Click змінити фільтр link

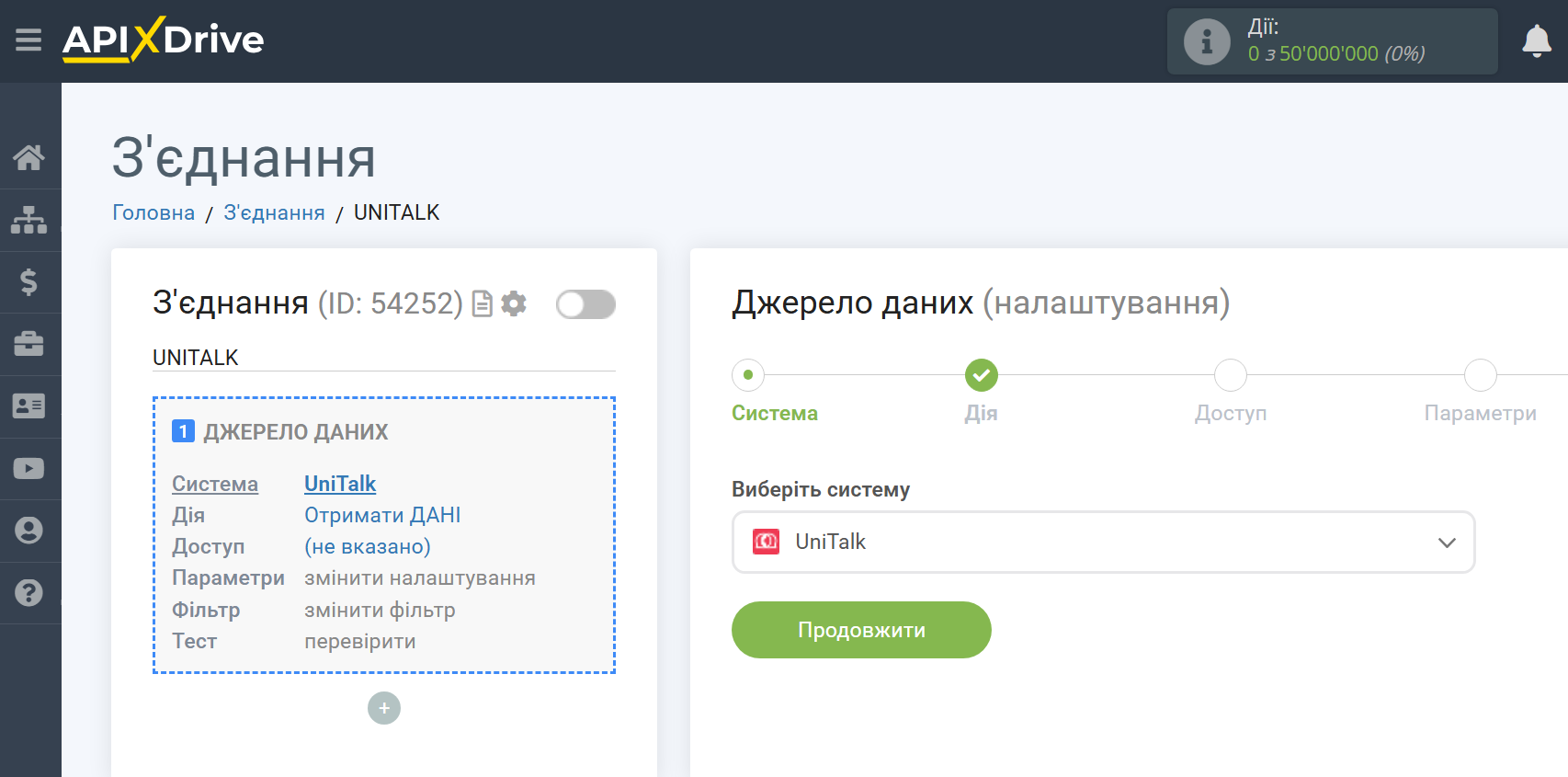click(380, 610)
